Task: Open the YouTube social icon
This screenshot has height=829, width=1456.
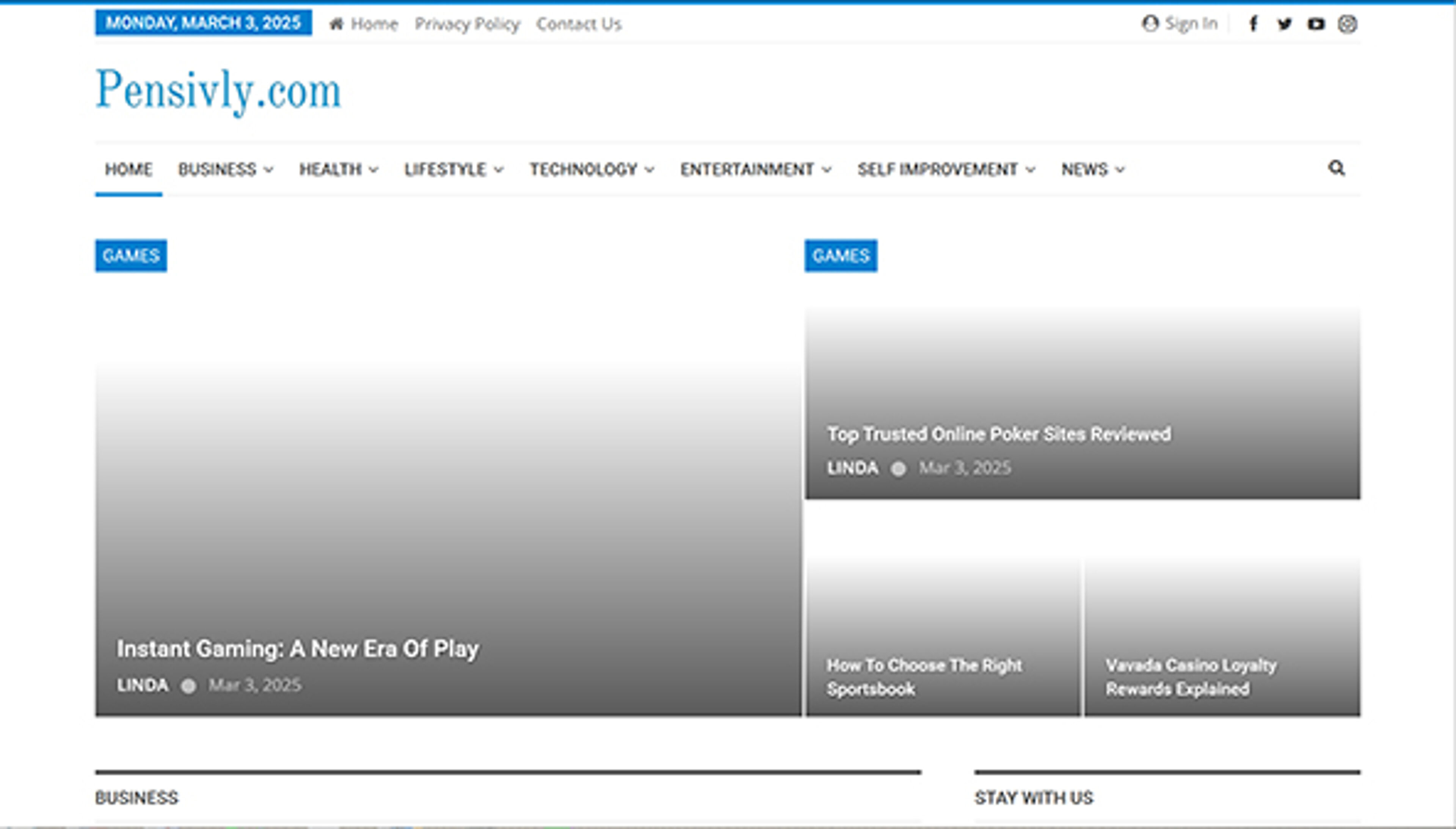Action: coord(1315,24)
